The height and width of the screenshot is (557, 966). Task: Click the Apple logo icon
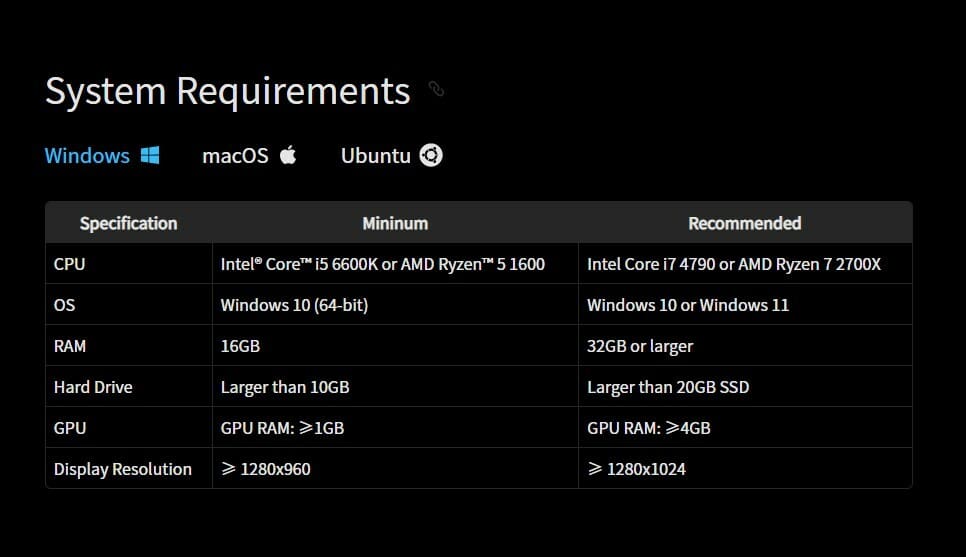point(288,155)
